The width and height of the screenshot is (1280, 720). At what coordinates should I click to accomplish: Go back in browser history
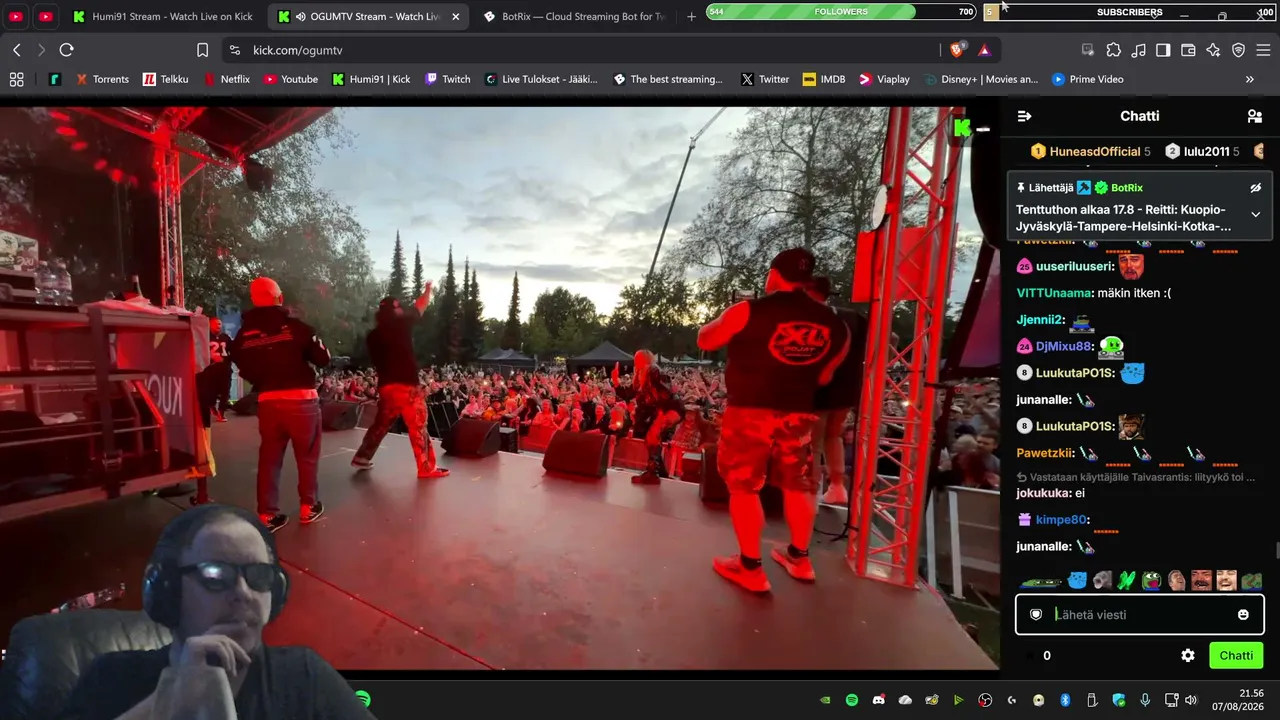[x=17, y=50]
